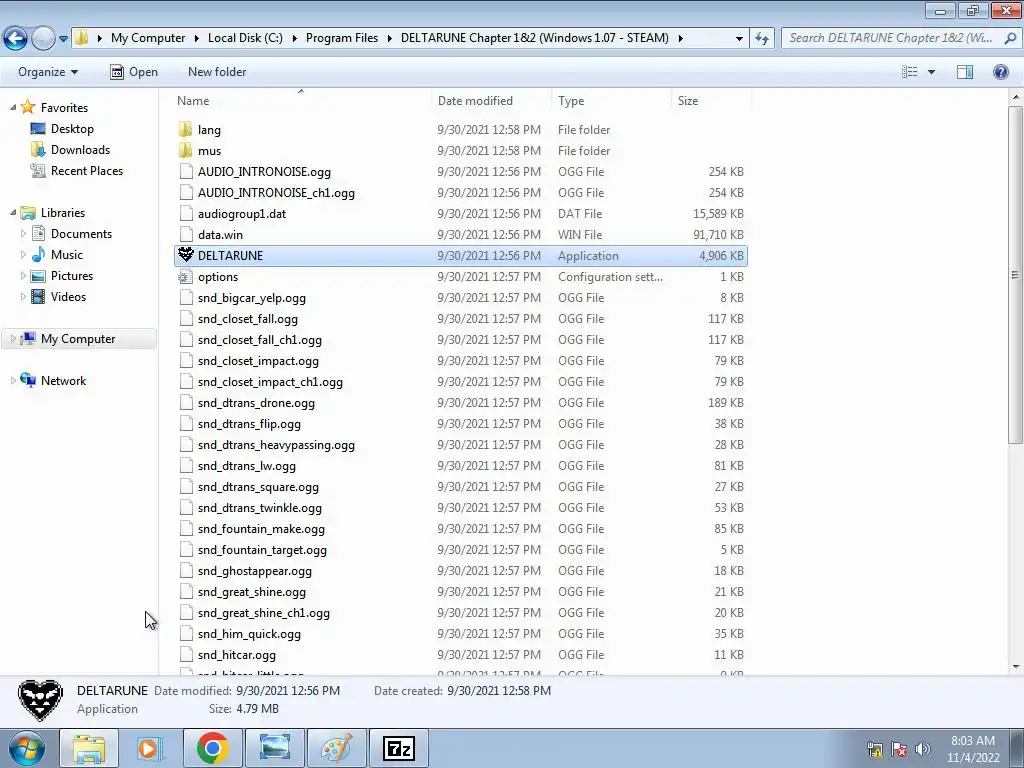The image size is (1024, 768).
Task: Click the large DELTARUNE icon in details pane
Action: (40, 700)
